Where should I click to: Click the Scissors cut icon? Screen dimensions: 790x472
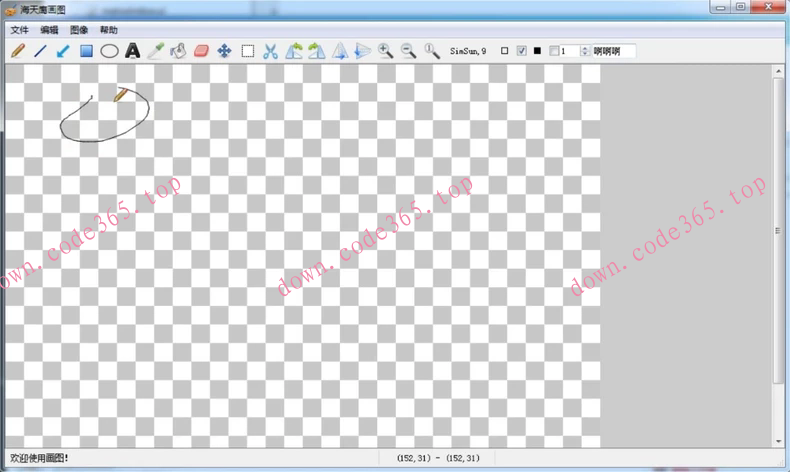[x=271, y=51]
